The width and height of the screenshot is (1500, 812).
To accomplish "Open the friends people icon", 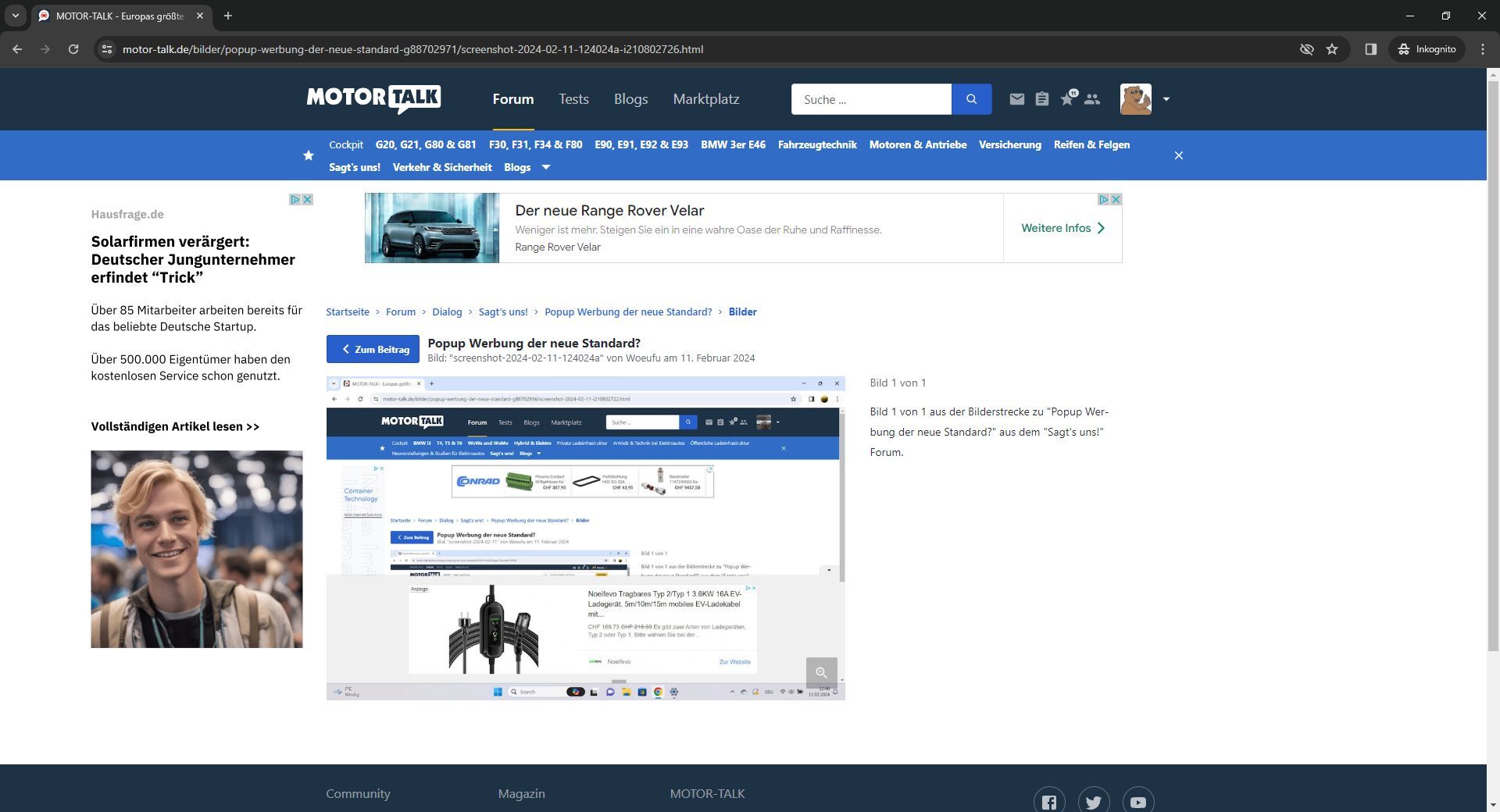I will (x=1092, y=99).
